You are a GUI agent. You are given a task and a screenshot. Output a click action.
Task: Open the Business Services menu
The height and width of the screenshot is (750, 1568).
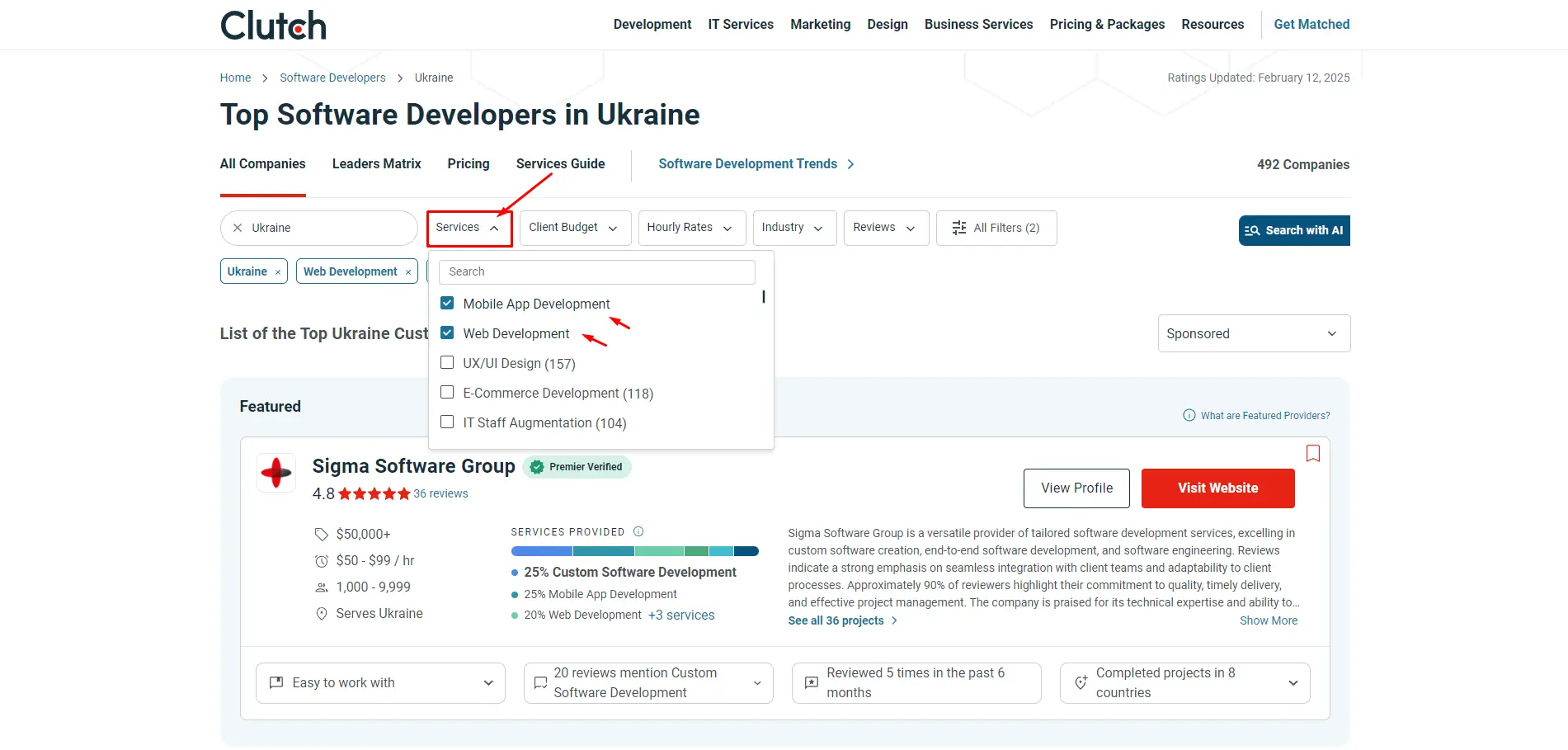tap(979, 25)
